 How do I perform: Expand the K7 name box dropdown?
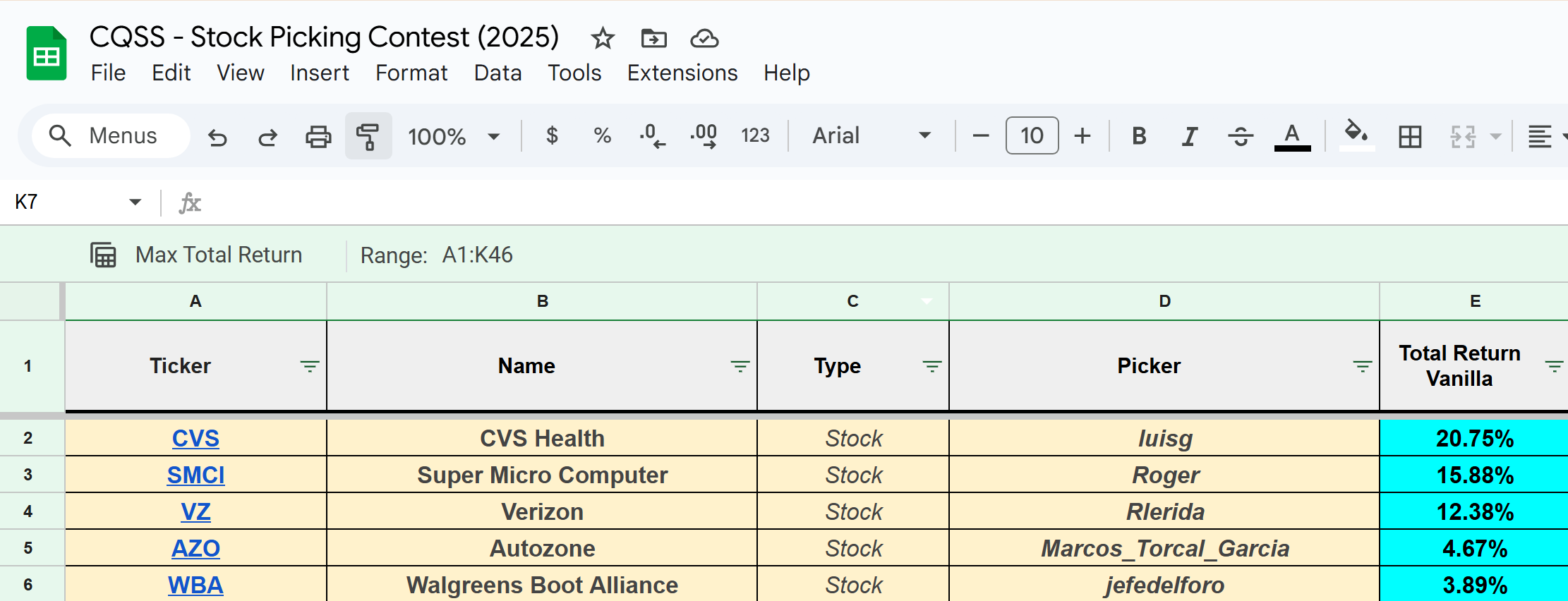pos(135,202)
